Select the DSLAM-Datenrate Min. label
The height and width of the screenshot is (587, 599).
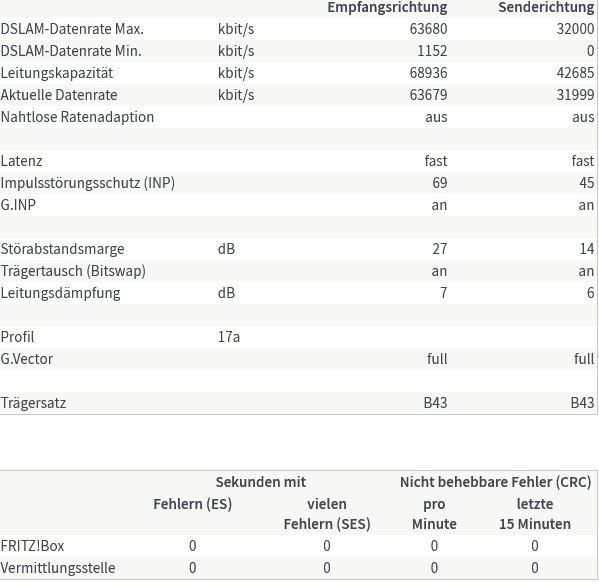[71, 51]
